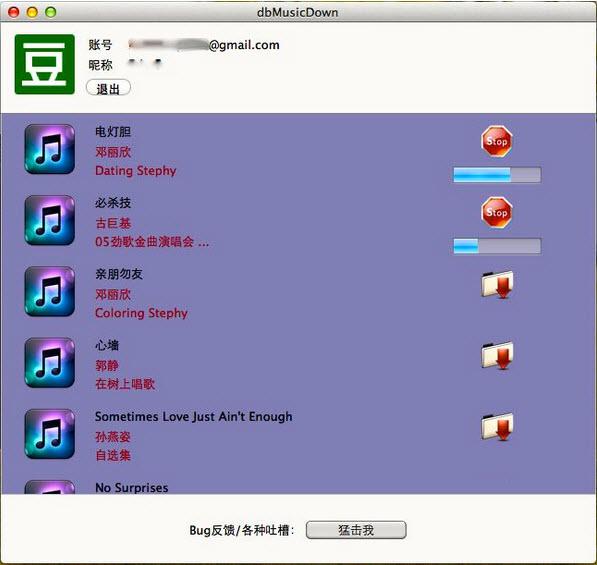
Task: Click the green Douban 豆 logo
Action: pos(45,64)
